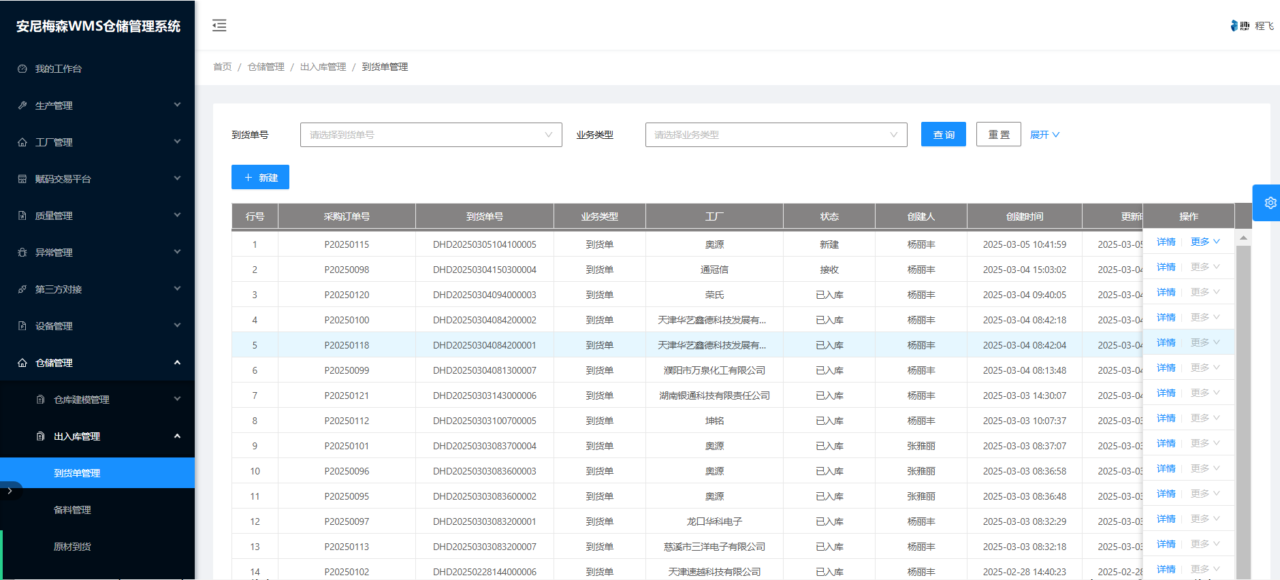1280x580 pixels.
Task: Click the small arrow handle at sidebar's left edge
Action: click(x=9, y=491)
